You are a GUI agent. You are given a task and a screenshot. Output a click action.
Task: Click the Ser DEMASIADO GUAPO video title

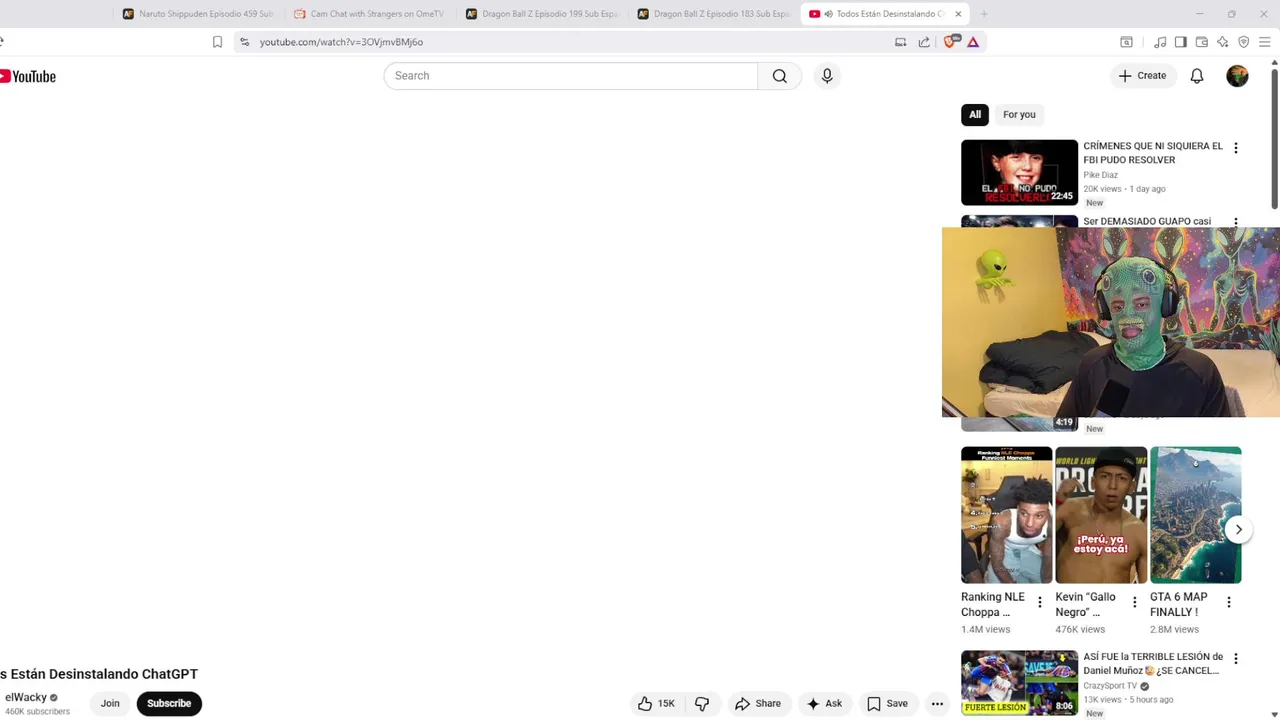tap(1147, 221)
